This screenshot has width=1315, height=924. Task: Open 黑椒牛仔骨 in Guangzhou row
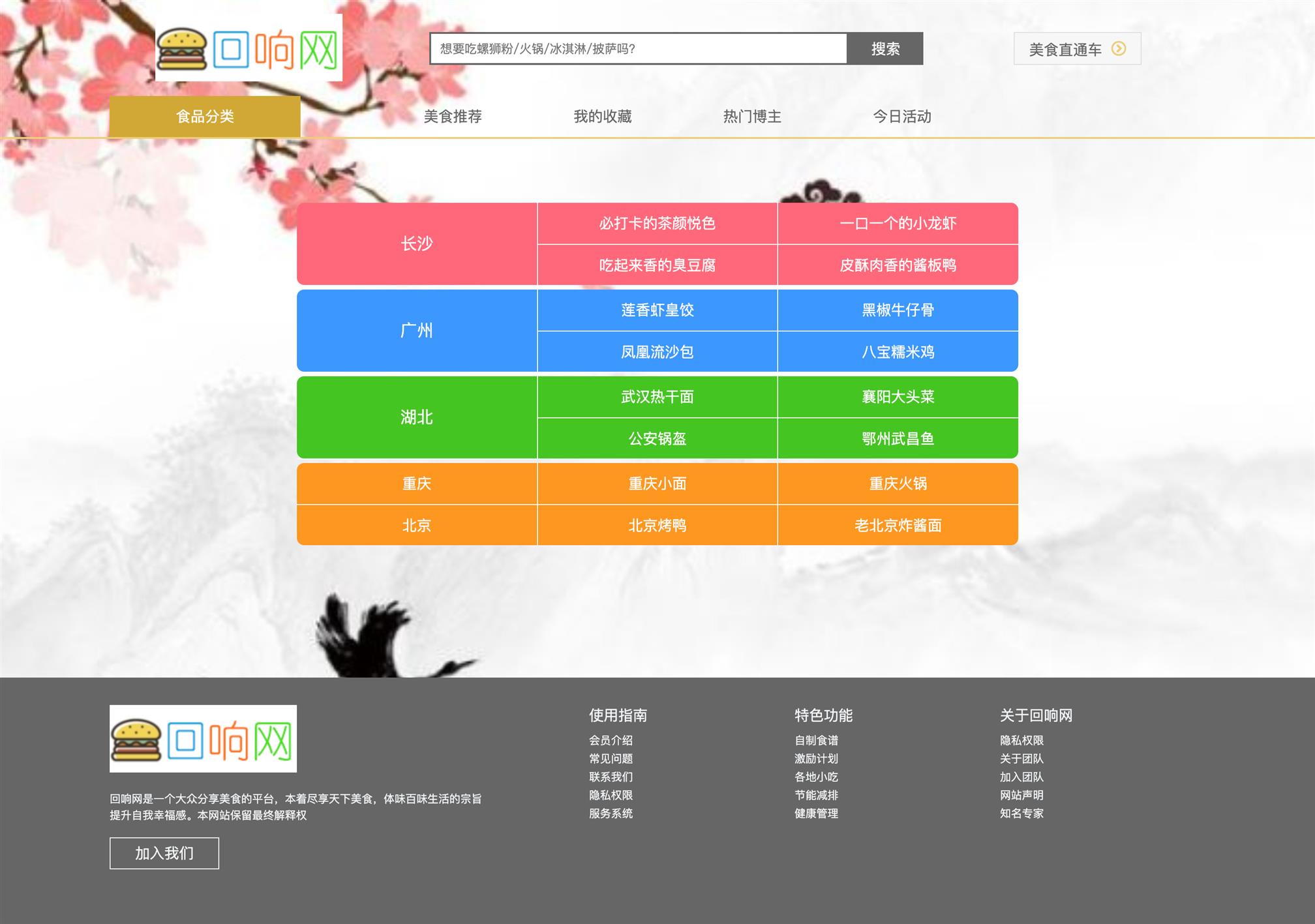[x=898, y=310]
